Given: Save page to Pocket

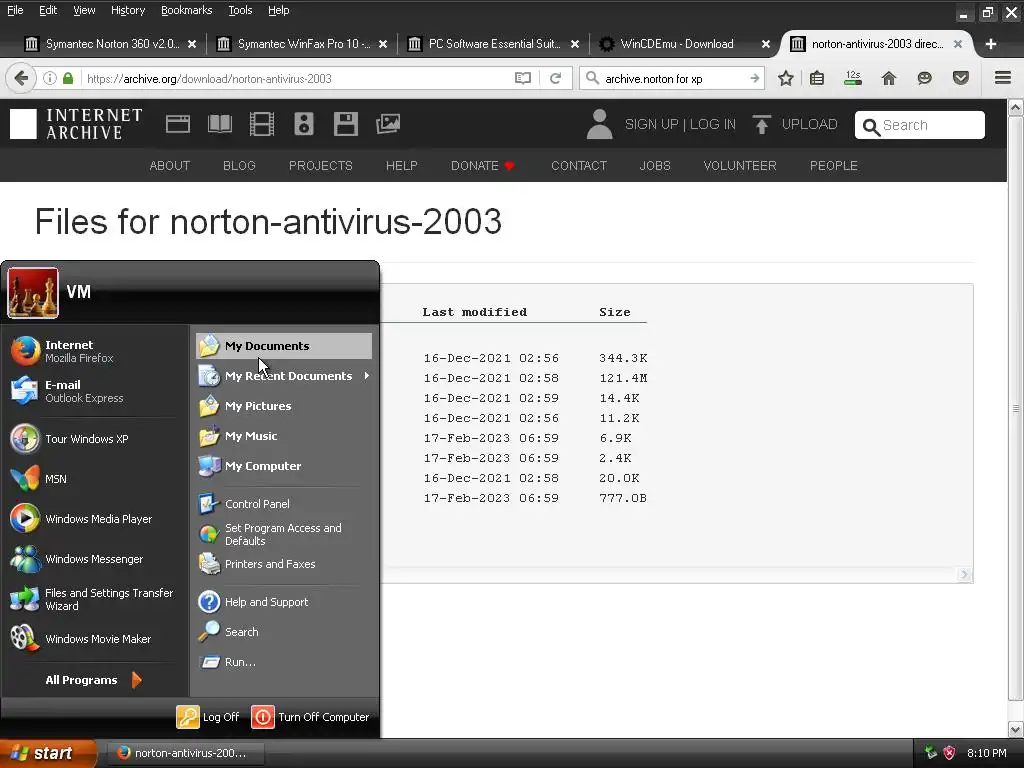Looking at the screenshot, I should click(961, 78).
